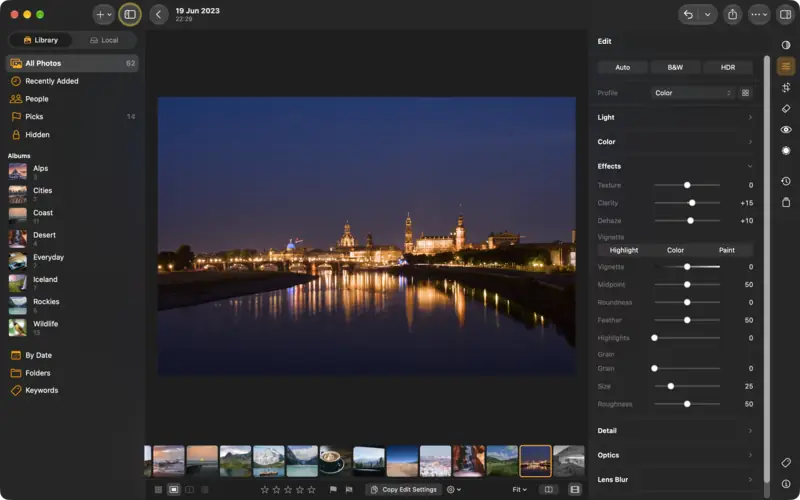Click the Clarity slider handle
The image size is (800, 500).
(x=692, y=203)
